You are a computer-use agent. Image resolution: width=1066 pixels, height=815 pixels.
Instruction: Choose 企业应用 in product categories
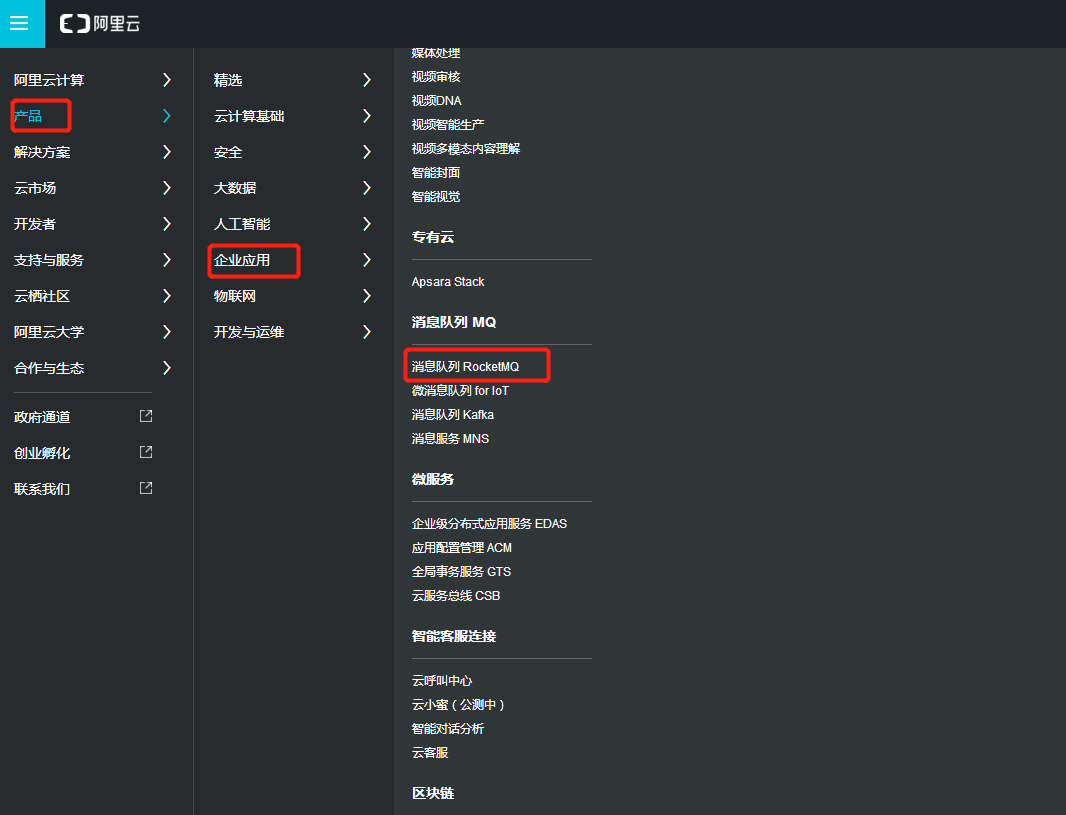(x=242, y=260)
